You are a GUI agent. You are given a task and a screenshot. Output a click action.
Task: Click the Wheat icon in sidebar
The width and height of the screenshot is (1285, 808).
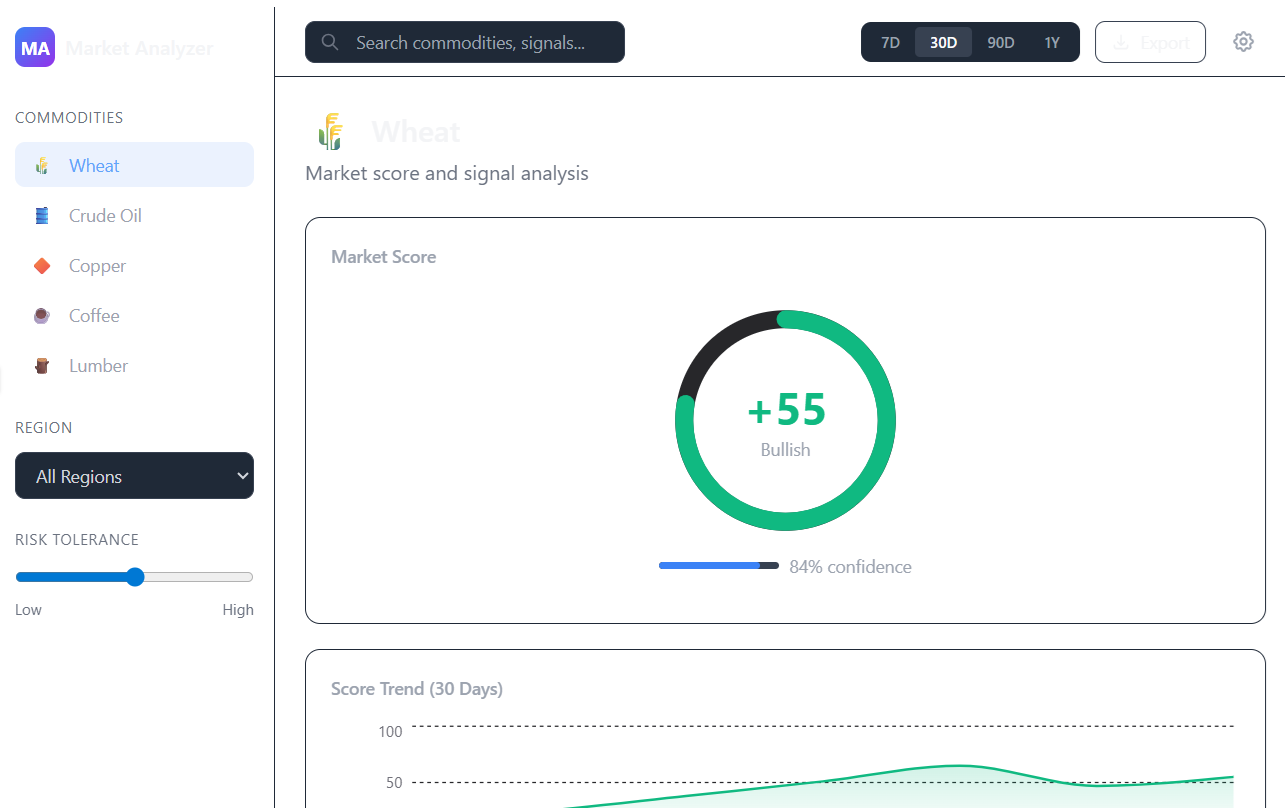(x=42, y=166)
